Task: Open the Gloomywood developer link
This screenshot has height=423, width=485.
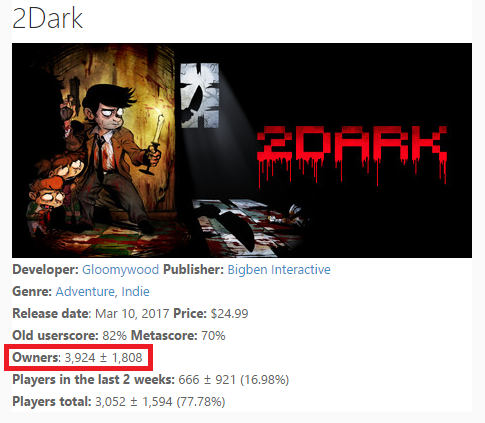Action: [120, 270]
